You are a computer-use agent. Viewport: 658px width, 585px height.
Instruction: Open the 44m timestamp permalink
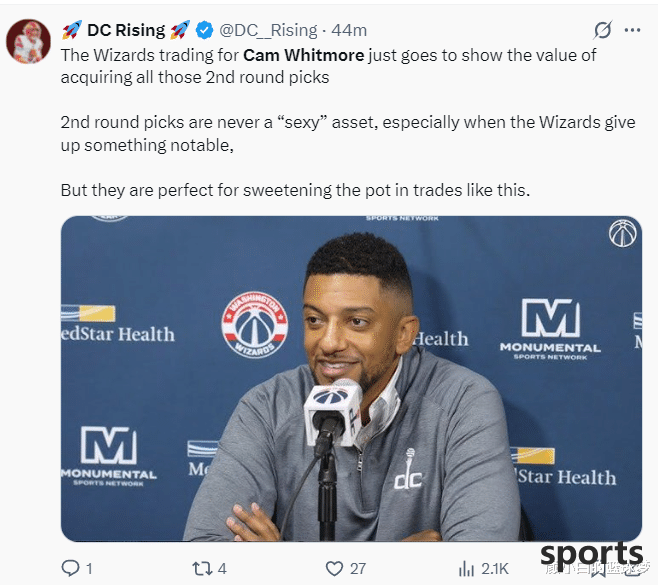pos(349,30)
